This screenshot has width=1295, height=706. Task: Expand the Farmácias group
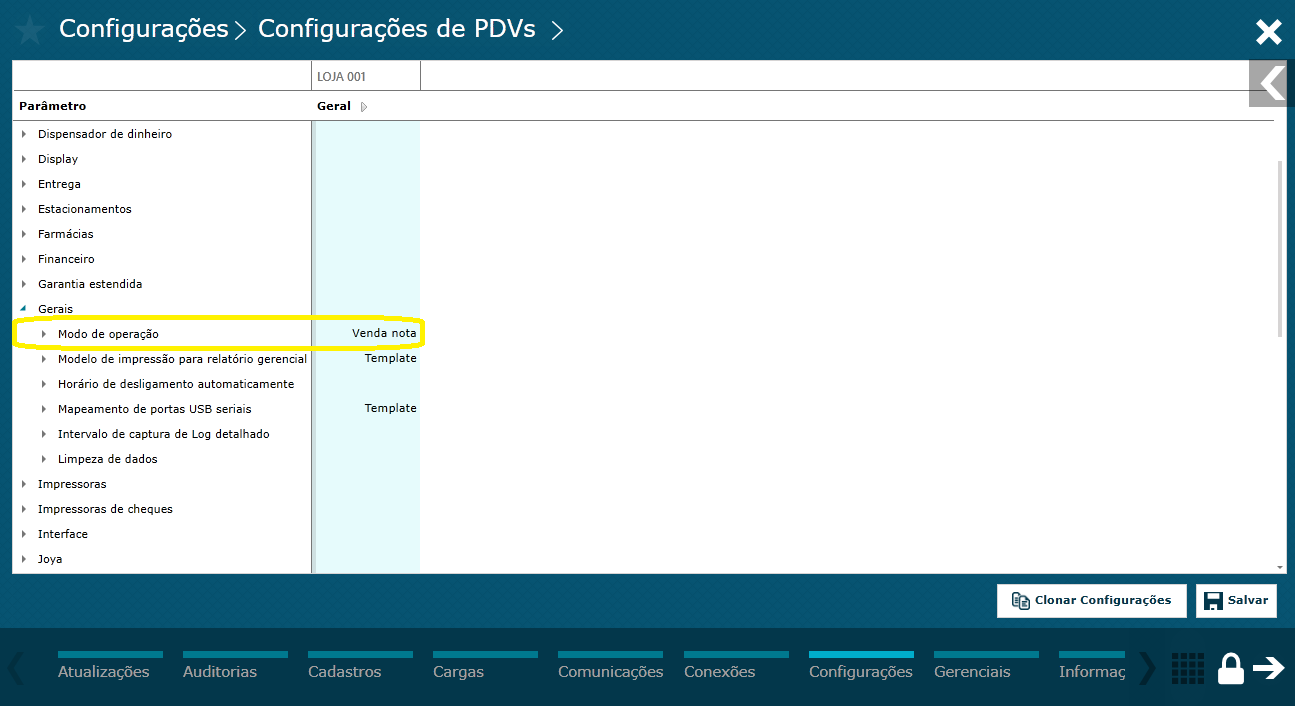pyautogui.click(x=24, y=234)
